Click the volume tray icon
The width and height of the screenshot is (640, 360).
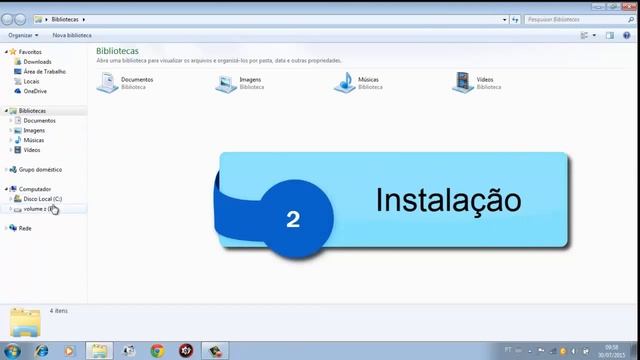coord(573,351)
